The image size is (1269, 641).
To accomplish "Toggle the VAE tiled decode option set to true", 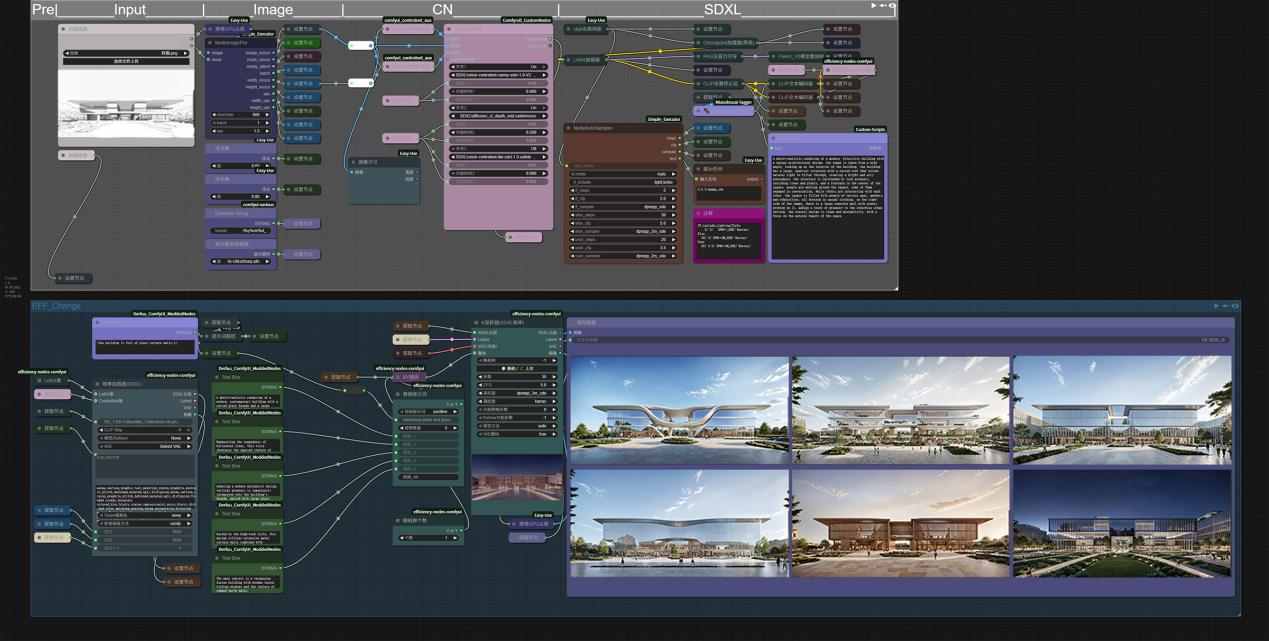I will 518,434.
